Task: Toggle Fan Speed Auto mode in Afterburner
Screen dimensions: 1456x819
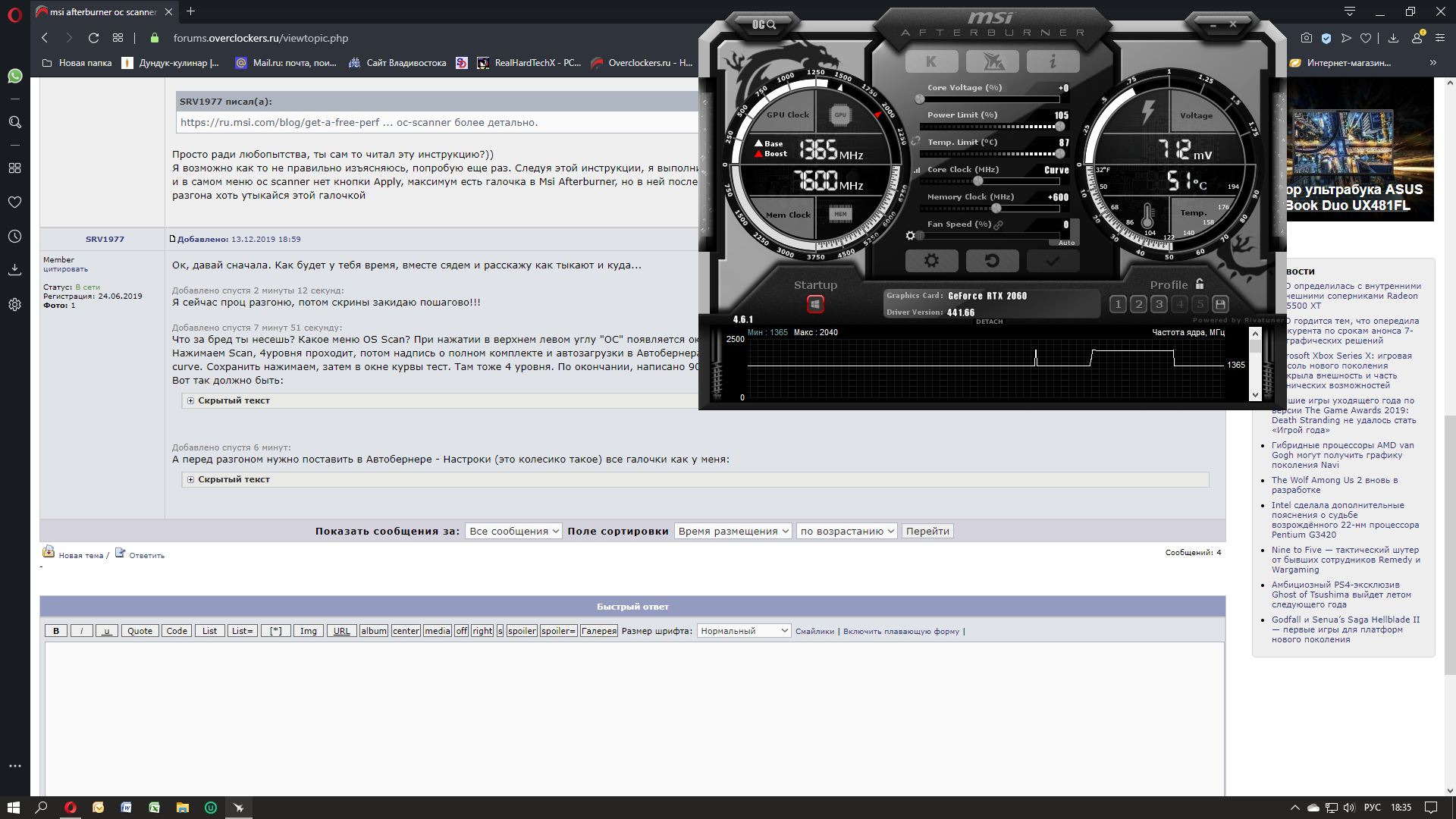Action: coord(1066,243)
